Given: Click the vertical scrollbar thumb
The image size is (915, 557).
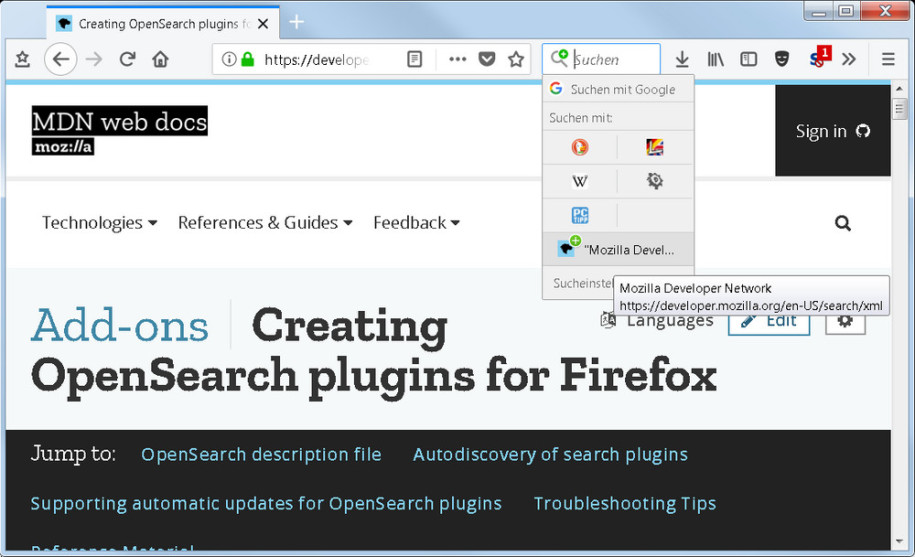Looking at the screenshot, I should [899, 108].
